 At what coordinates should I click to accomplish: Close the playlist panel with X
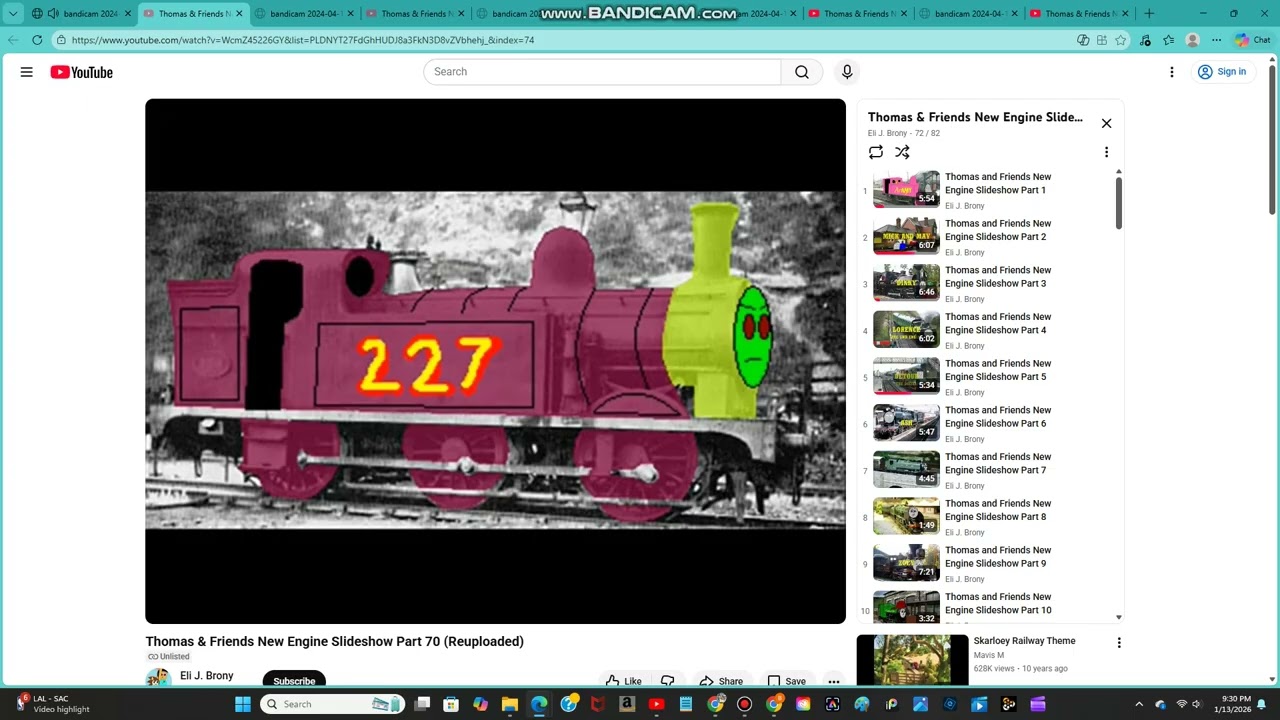(x=1106, y=123)
